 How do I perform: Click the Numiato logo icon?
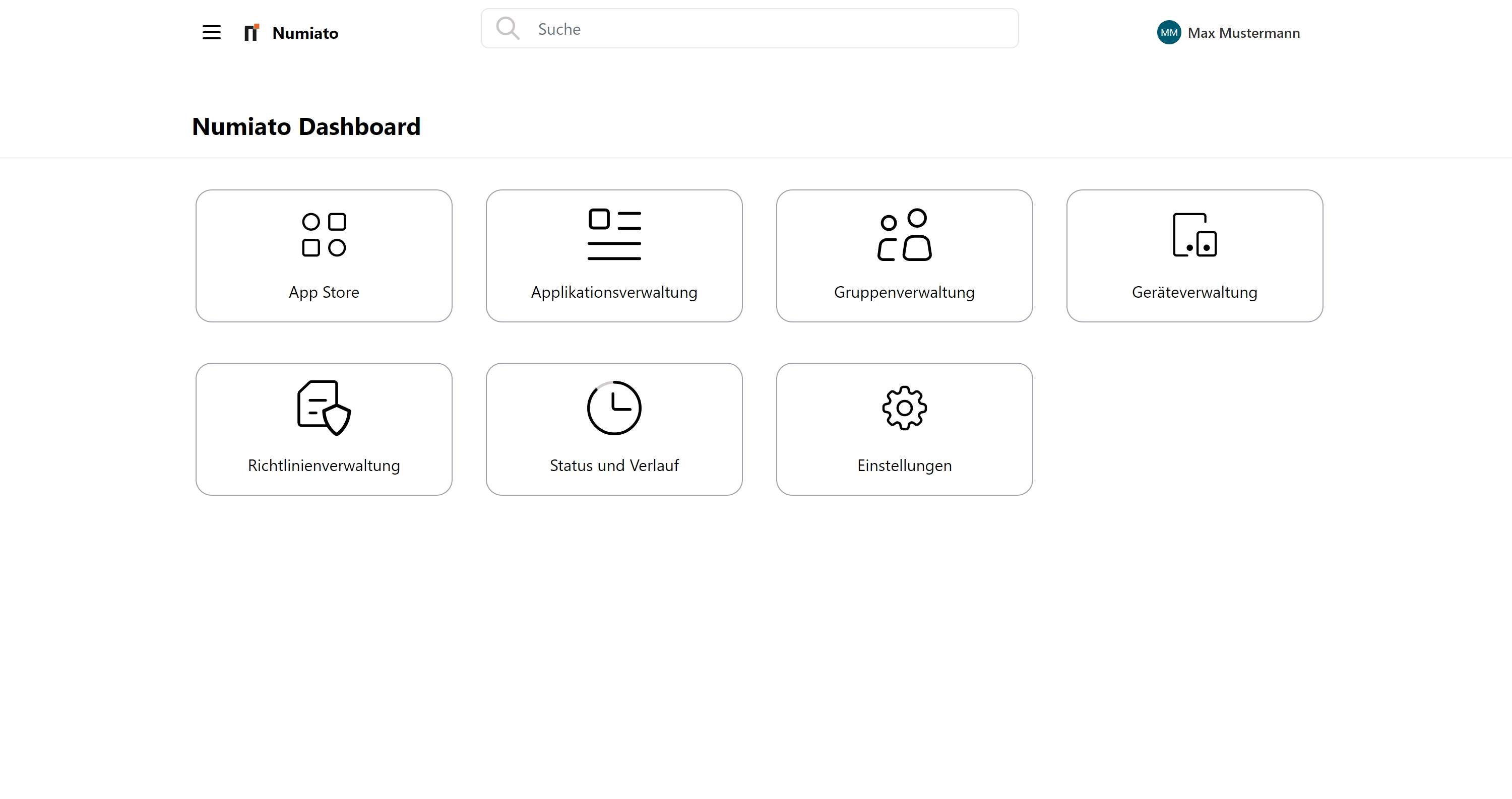pos(252,33)
